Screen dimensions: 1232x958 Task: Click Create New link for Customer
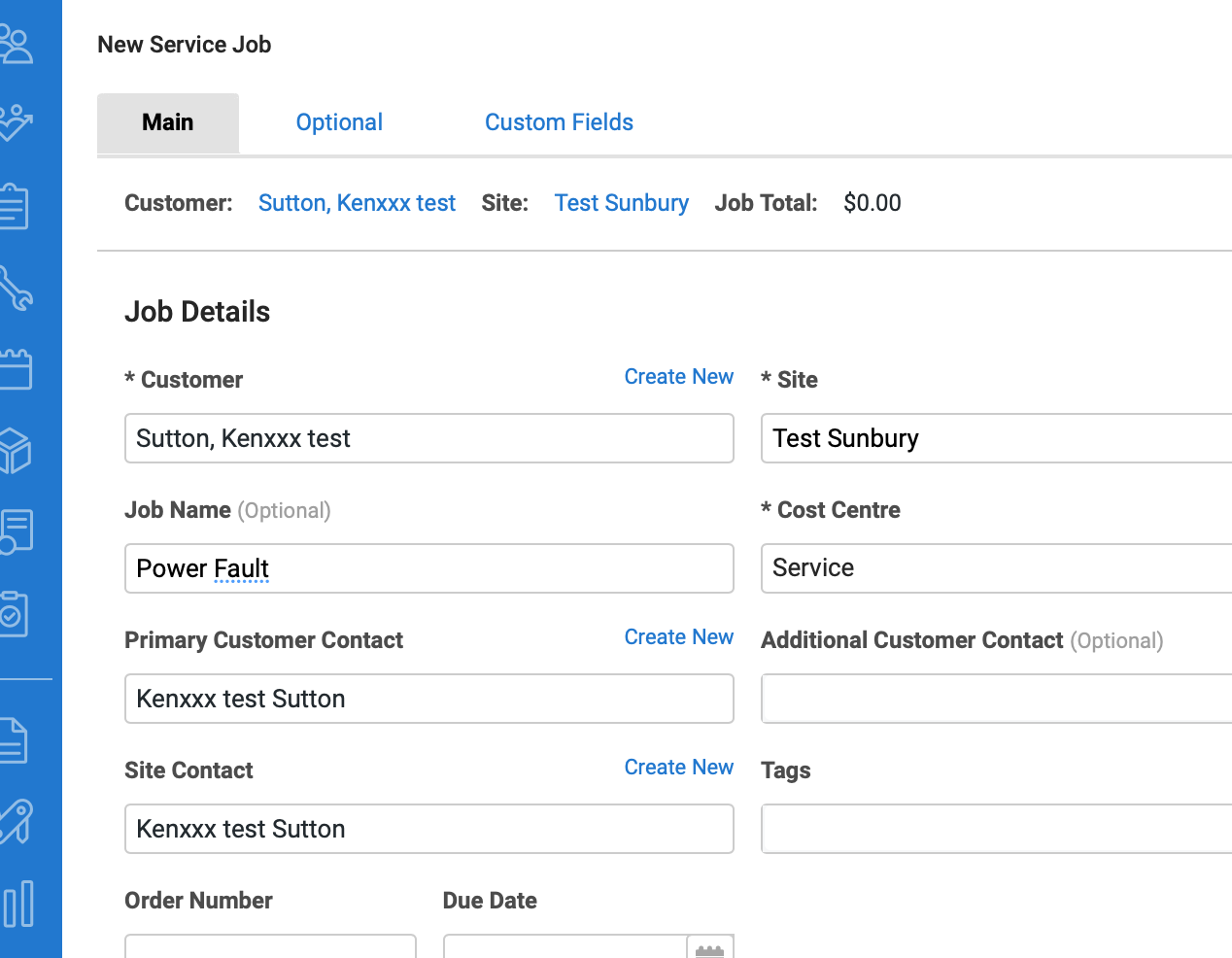pyautogui.click(x=678, y=377)
